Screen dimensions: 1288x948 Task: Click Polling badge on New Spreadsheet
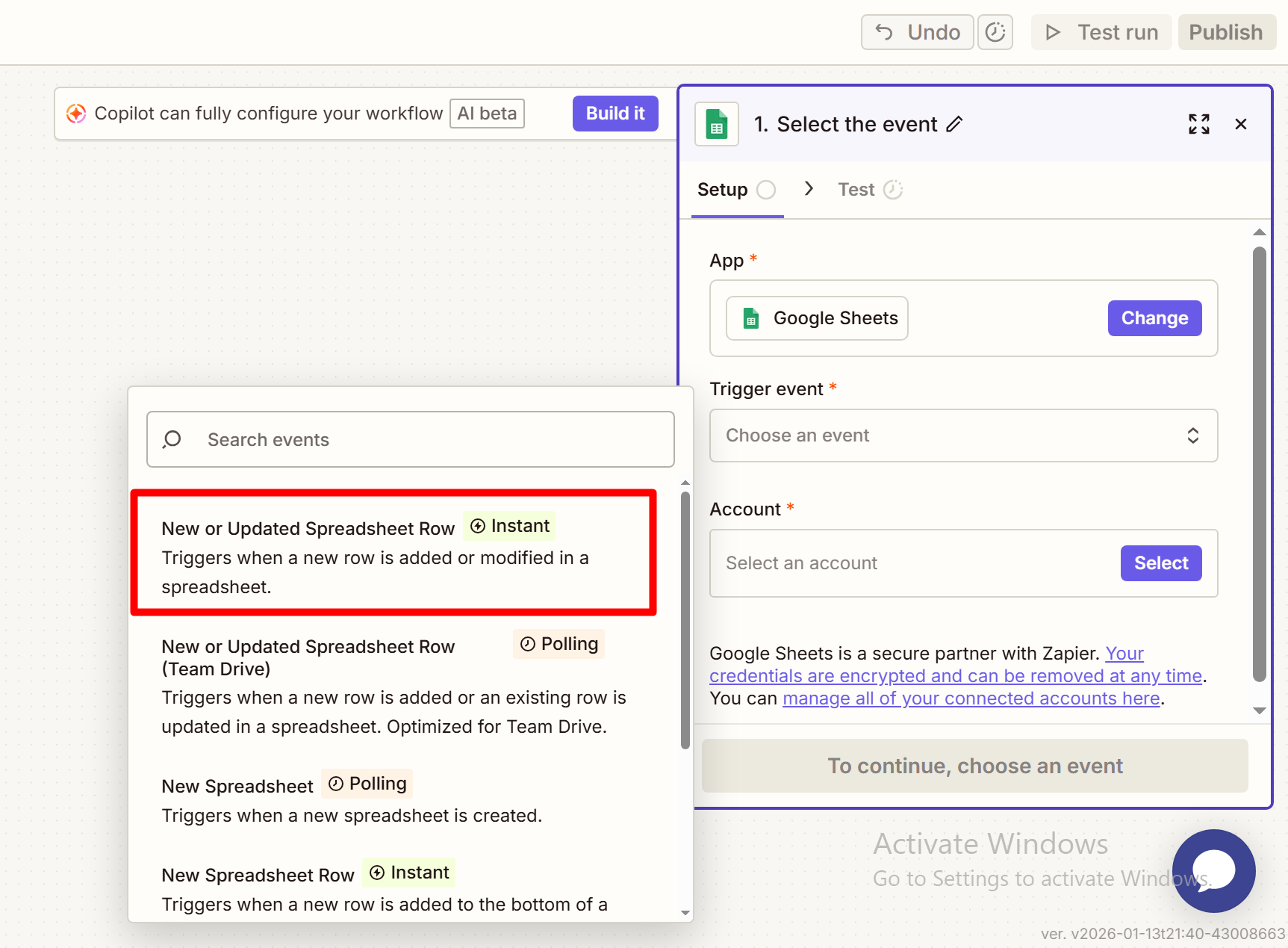tap(367, 784)
